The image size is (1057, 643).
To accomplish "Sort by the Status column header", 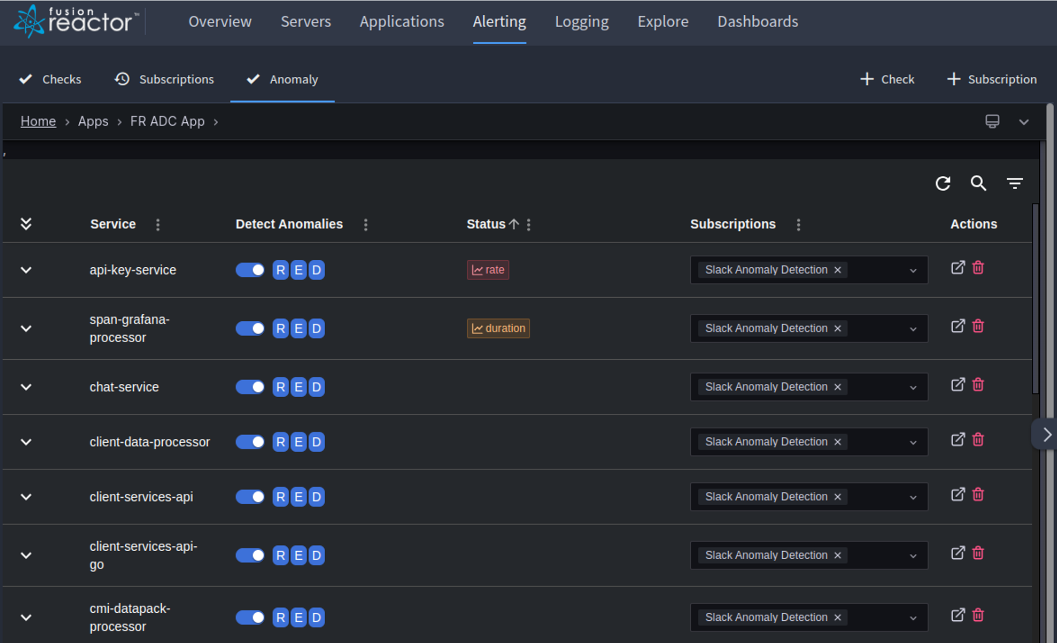I will click(x=486, y=224).
